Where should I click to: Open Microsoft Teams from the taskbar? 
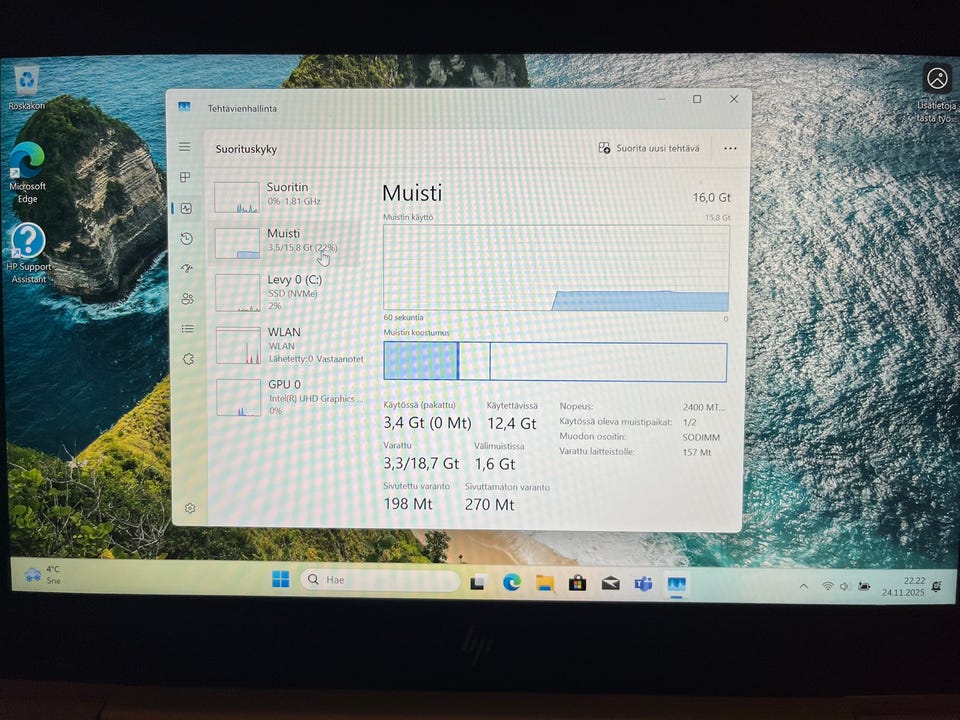point(643,584)
